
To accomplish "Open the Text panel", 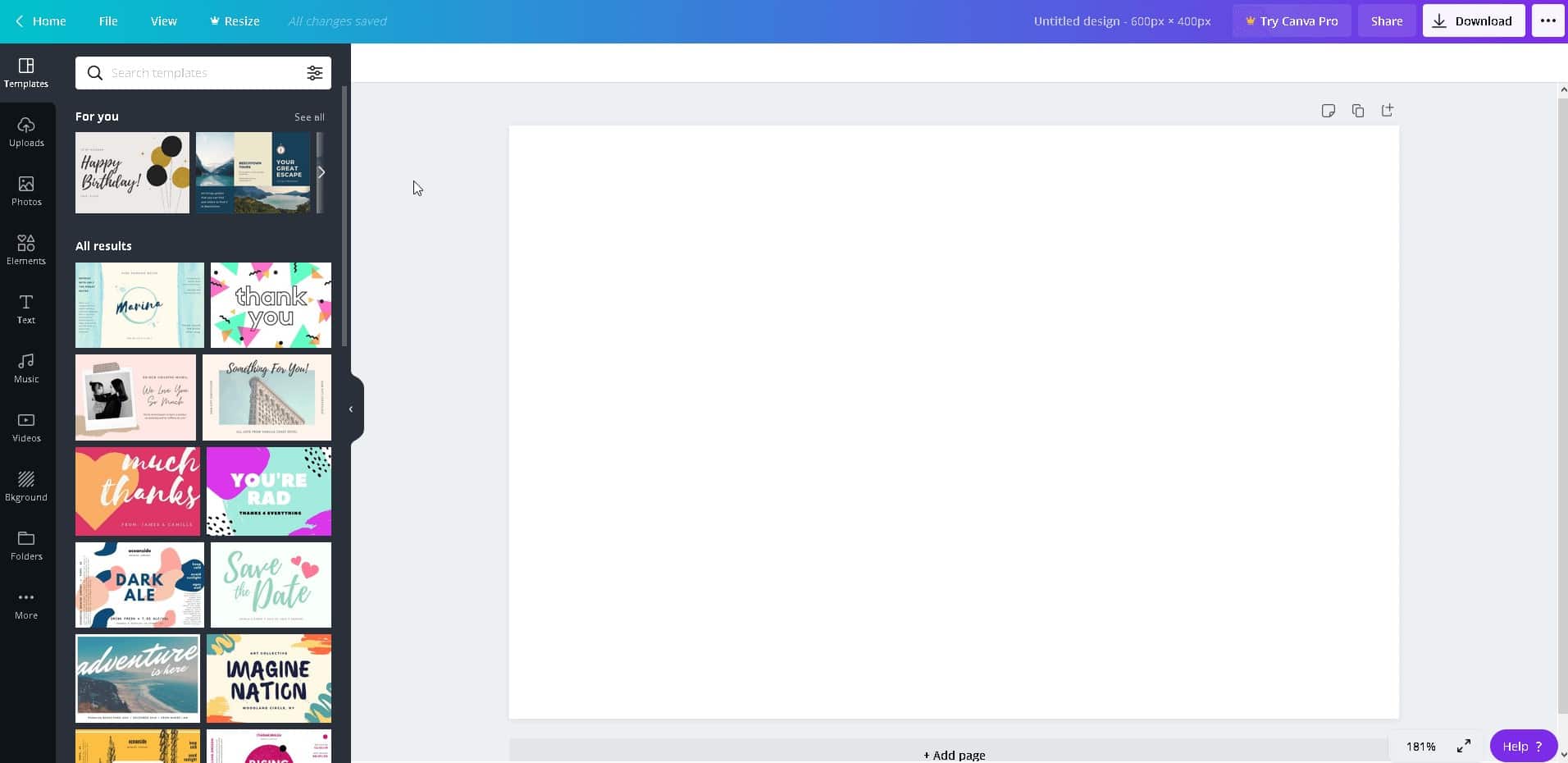I will (x=26, y=308).
